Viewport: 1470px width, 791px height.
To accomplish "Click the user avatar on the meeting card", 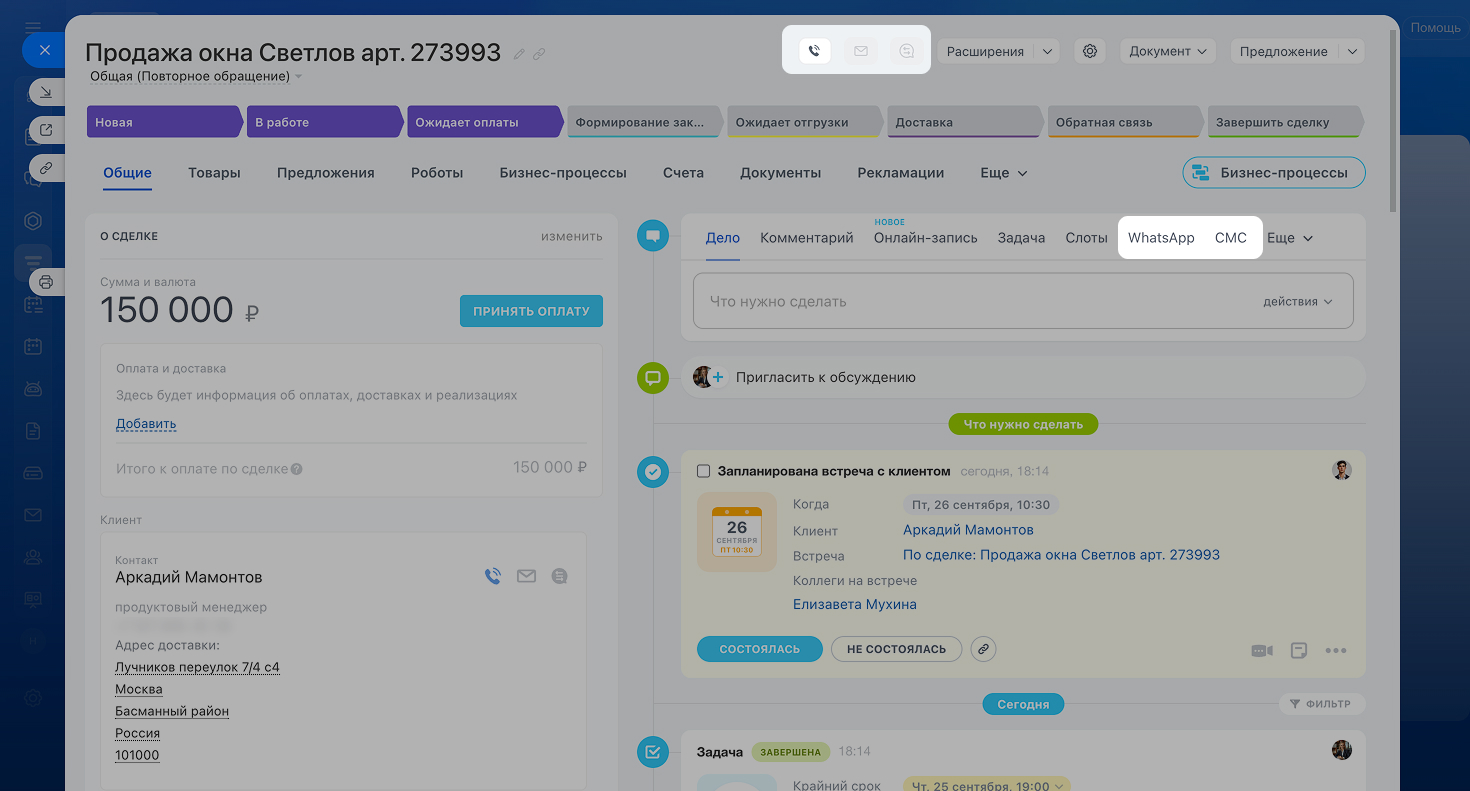I will click(1342, 470).
